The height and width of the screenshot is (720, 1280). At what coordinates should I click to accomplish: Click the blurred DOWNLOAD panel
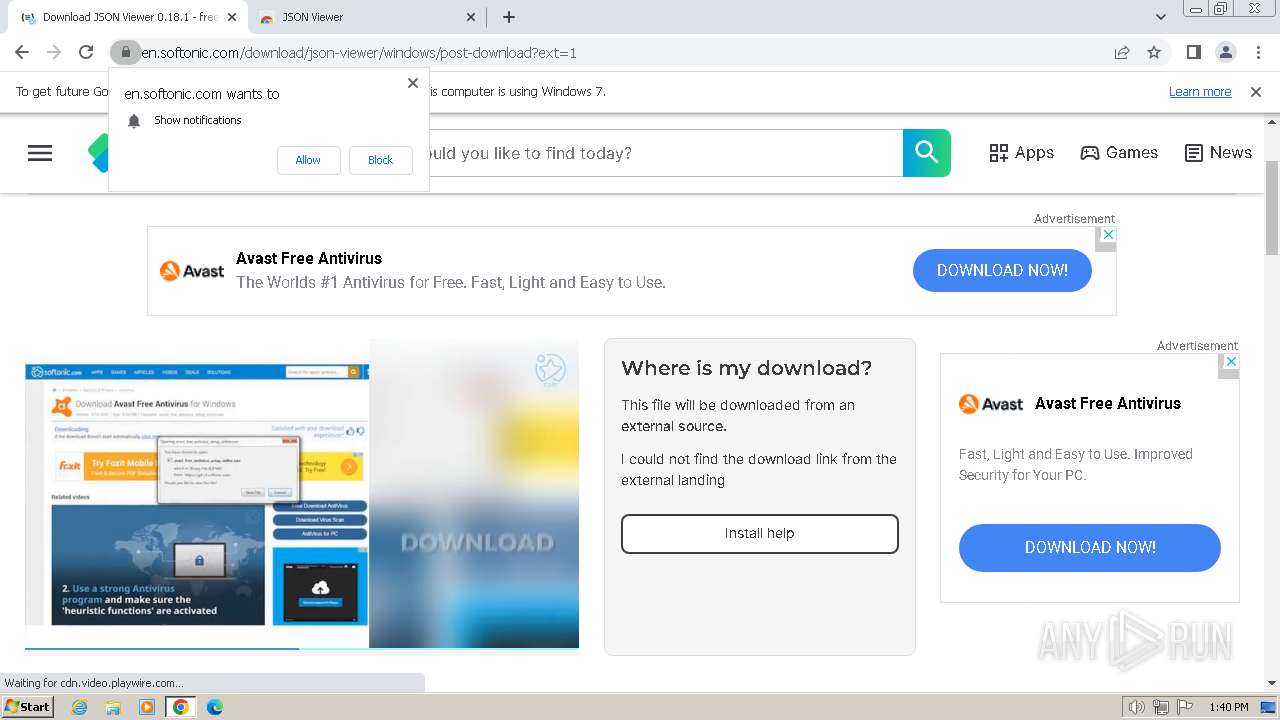pyautogui.click(x=474, y=494)
